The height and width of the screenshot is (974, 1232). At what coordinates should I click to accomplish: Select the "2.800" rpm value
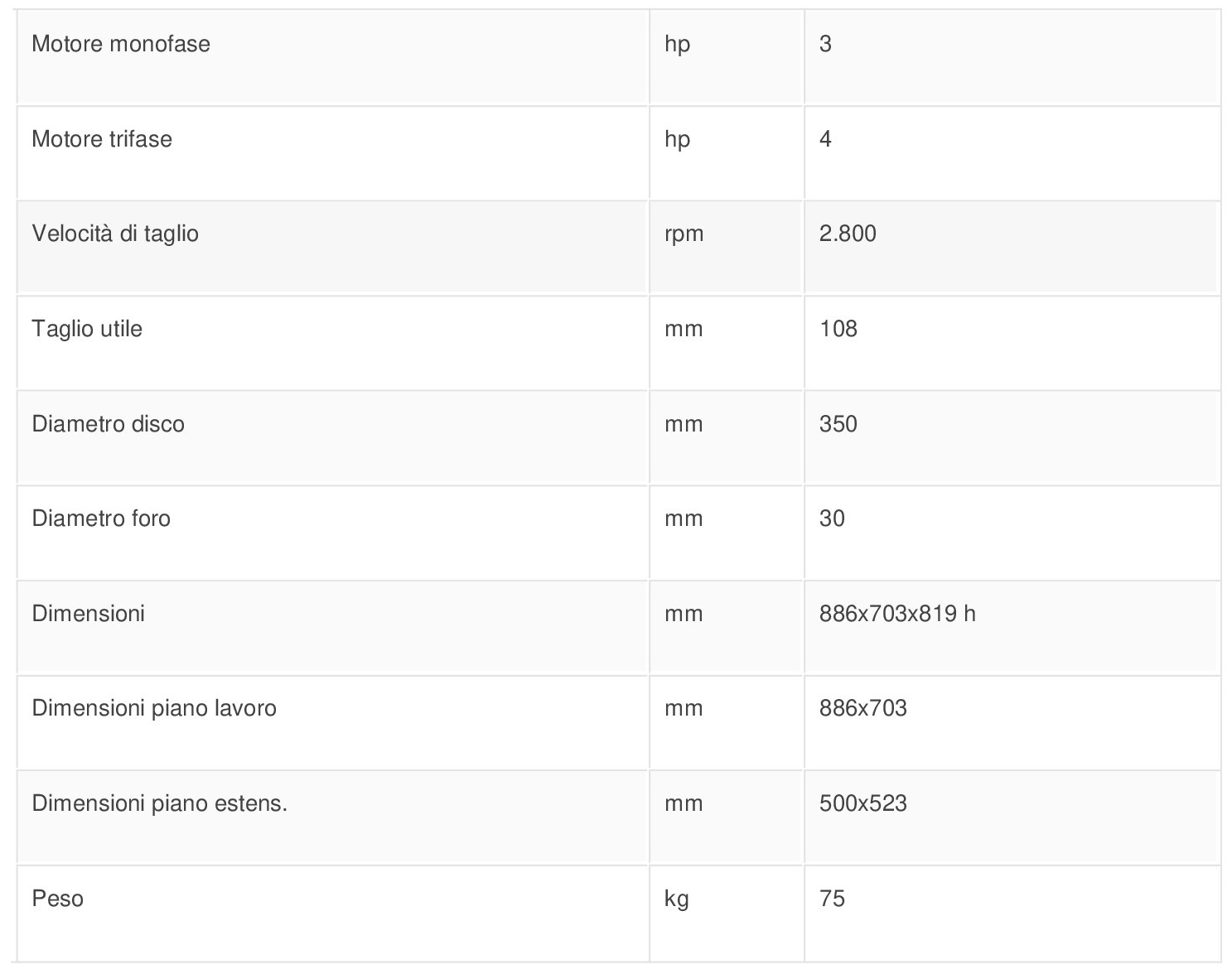point(848,234)
